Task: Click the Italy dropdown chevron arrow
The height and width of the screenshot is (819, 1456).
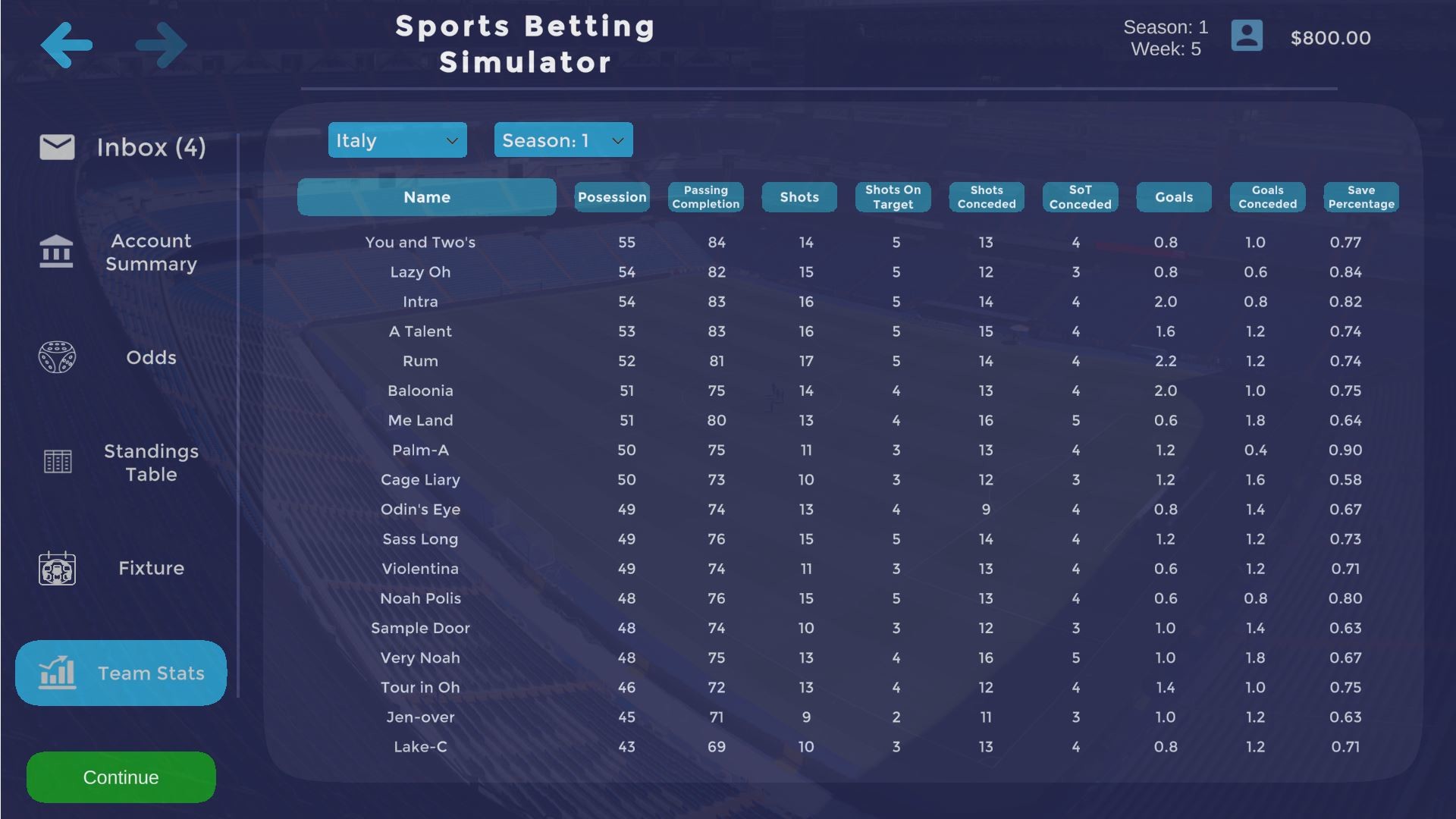Action: [453, 140]
